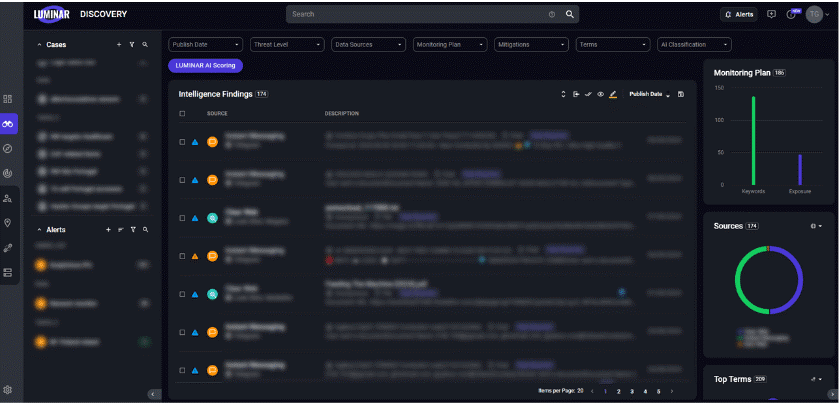Open account menu chevron beside avatar
Viewport: 839px width, 403px height.
(x=828, y=15)
